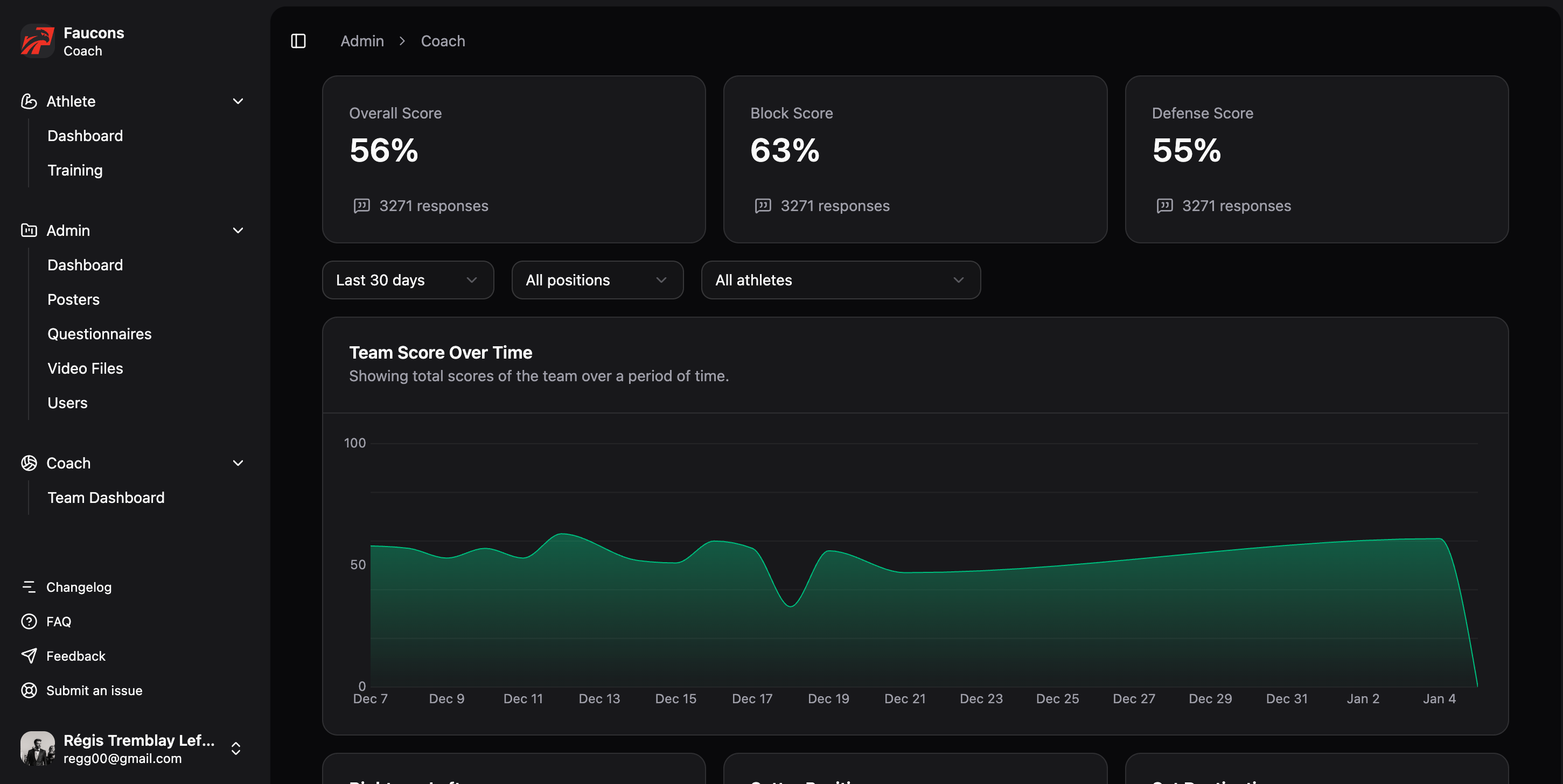This screenshot has width=1563, height=784.
Task: Click the Feedback paper plane icon
Action: pos(29,656)
